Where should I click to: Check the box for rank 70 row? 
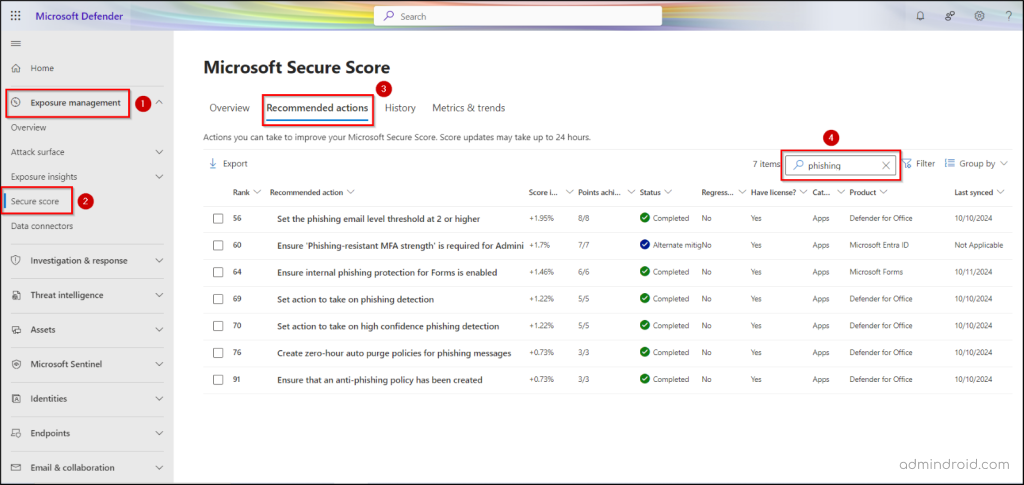click(x=218, y=326)
